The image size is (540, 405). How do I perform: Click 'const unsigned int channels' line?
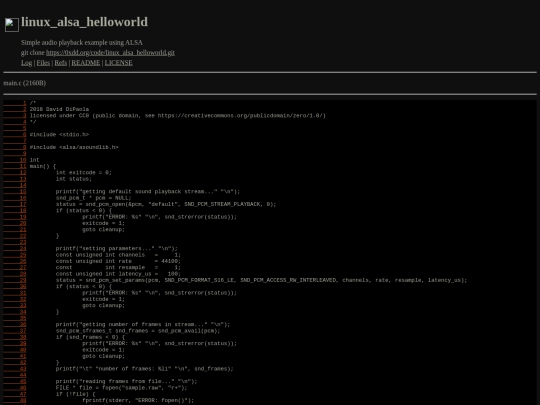coord(118,255)
